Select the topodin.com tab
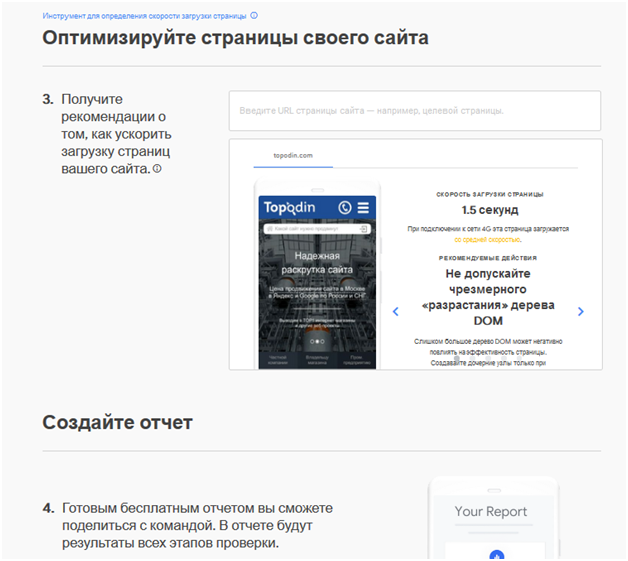 [x=293, y=155]
